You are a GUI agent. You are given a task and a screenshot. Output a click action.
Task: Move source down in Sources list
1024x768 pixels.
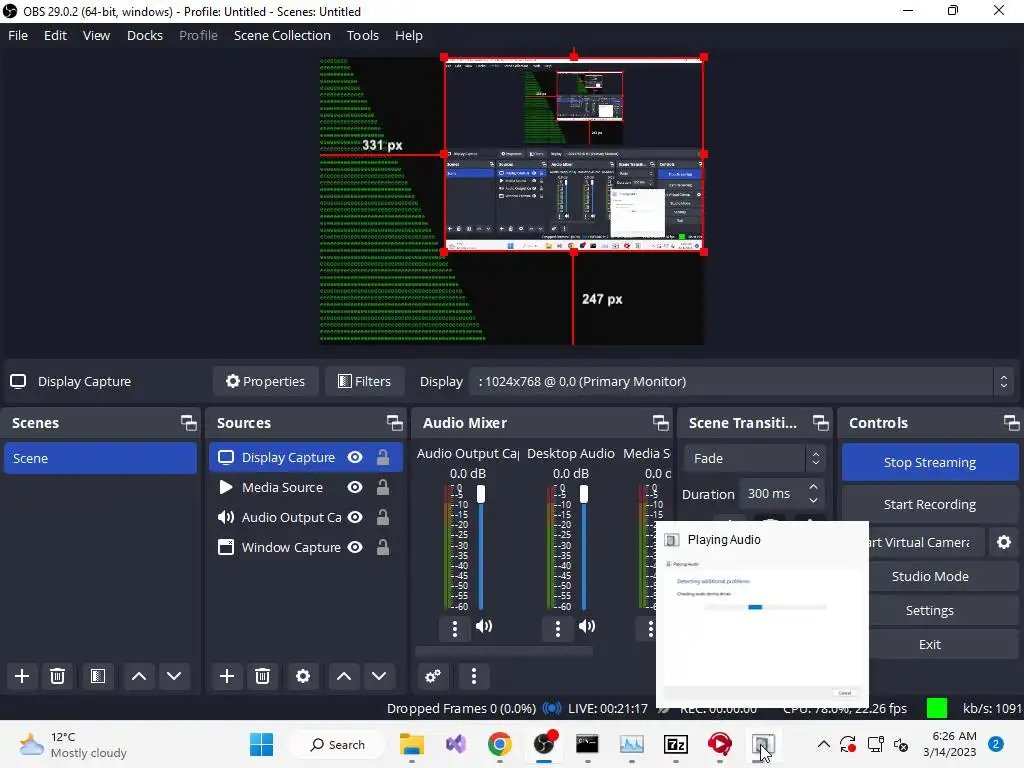coord(379,676)
